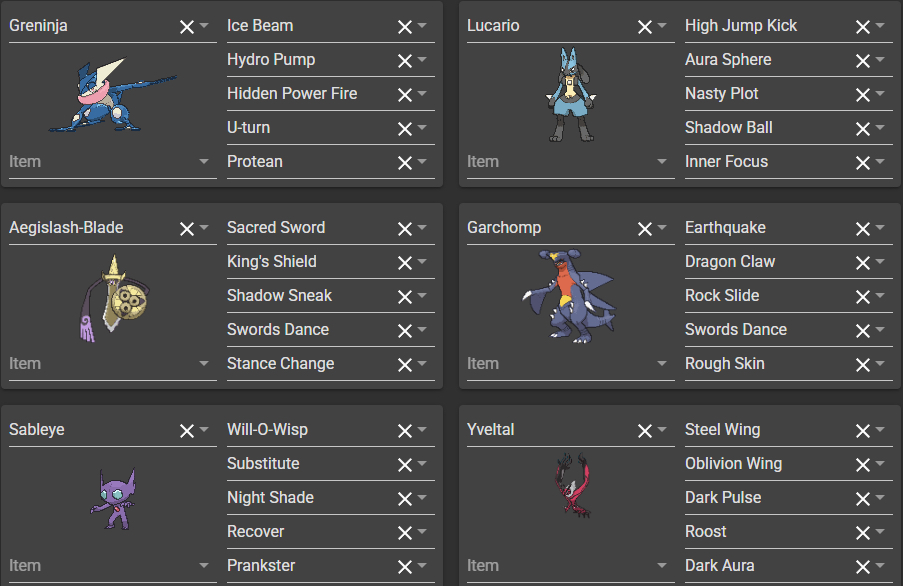Remove the Will-O-Wisp move
The height and width of the screenshot is (586, 903).
pyautogui.click(x=405, y=430)
